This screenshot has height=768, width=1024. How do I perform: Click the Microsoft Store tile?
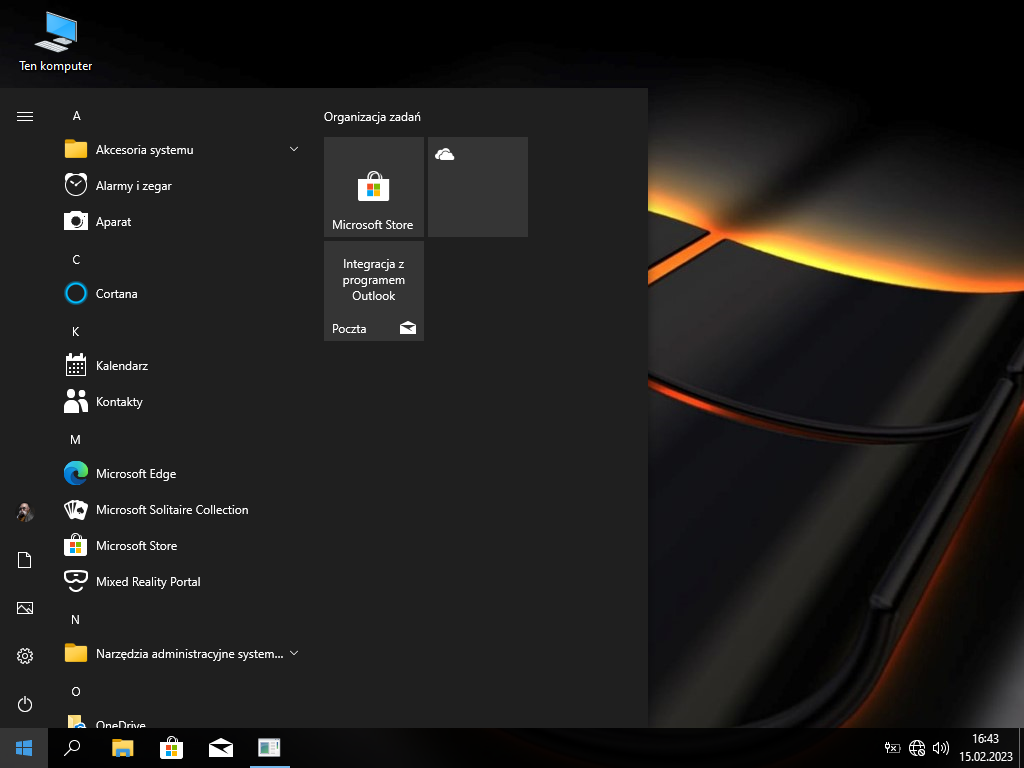374,187
